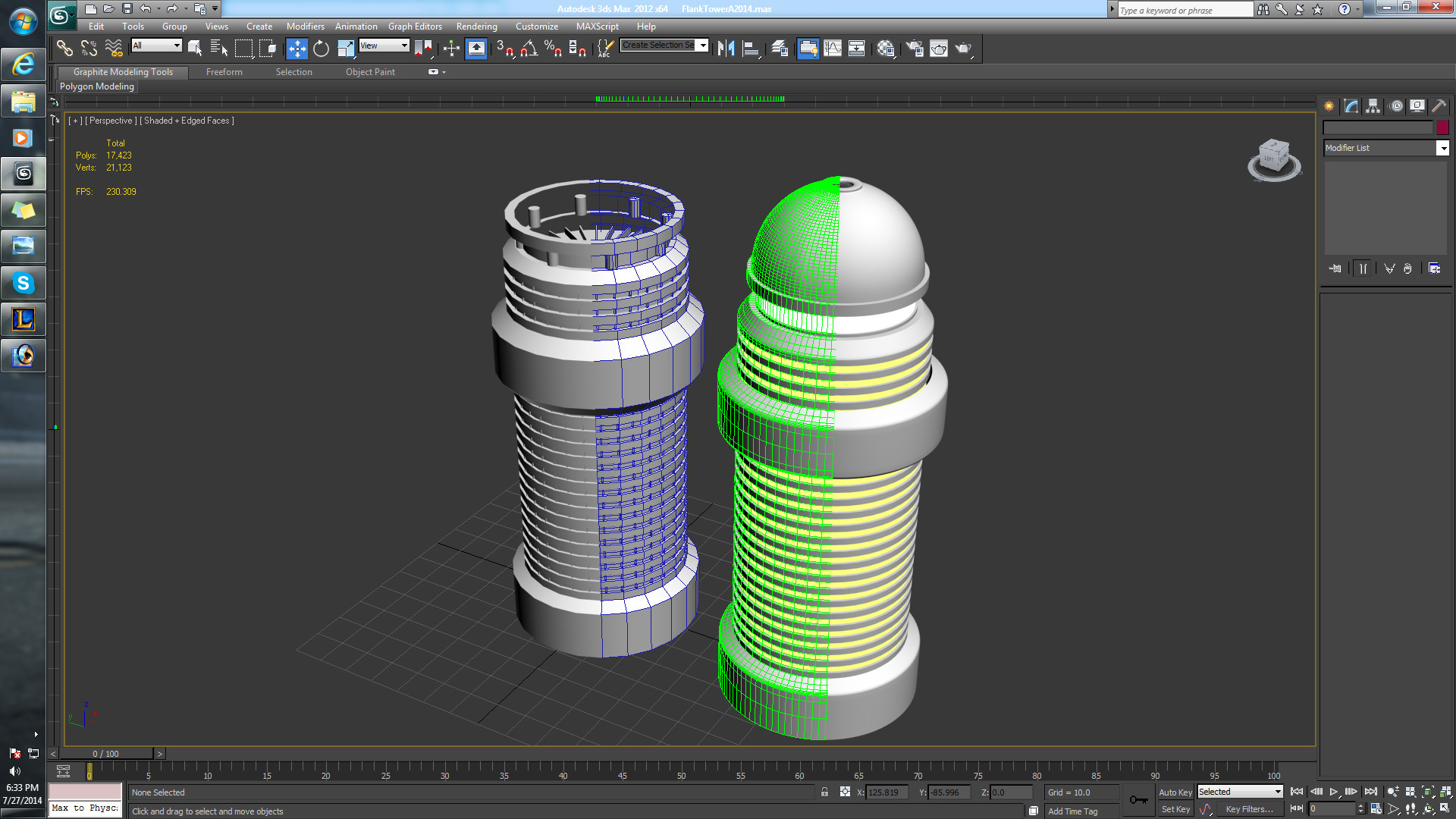Screen dimensions: 1456x819
Task: Open Select by Name tool
Action: [219, 49]
